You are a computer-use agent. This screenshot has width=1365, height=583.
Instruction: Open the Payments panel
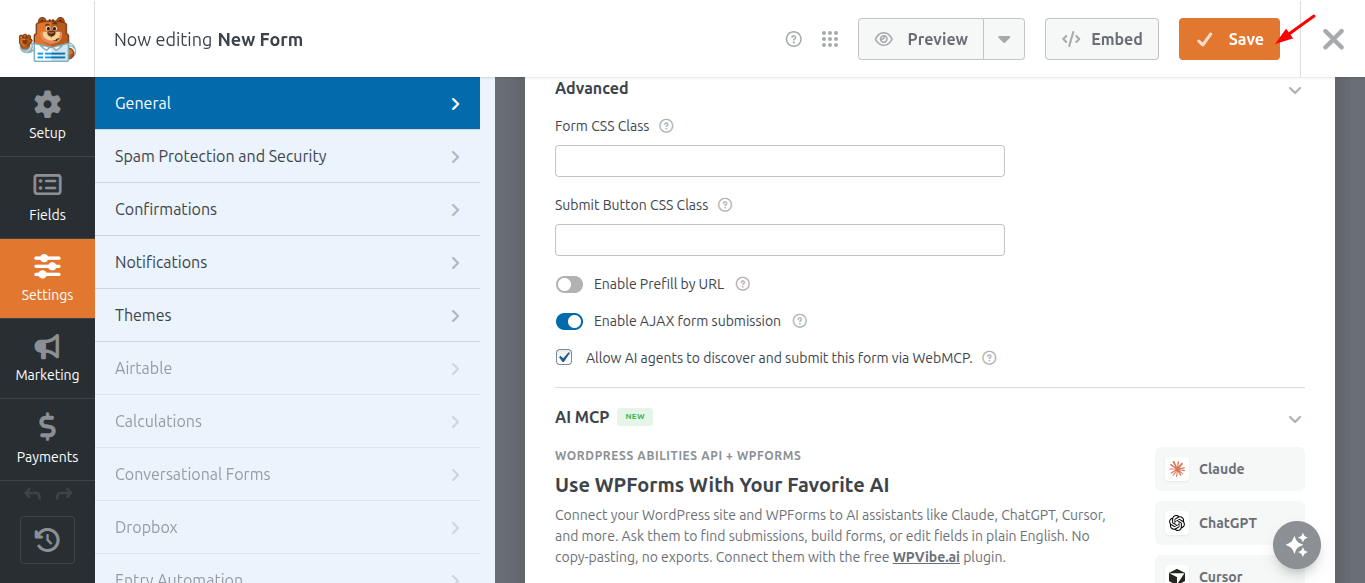(x=47, y=439)
